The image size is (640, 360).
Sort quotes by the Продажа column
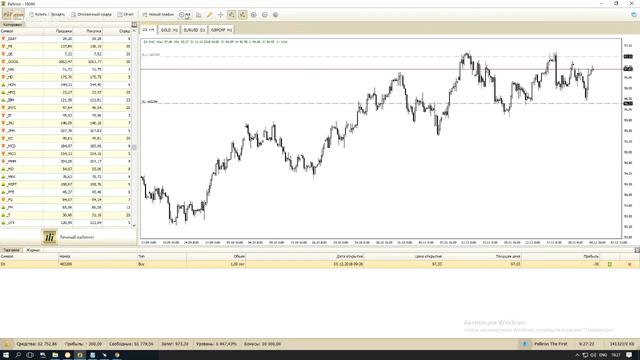(x=58, y=31)
